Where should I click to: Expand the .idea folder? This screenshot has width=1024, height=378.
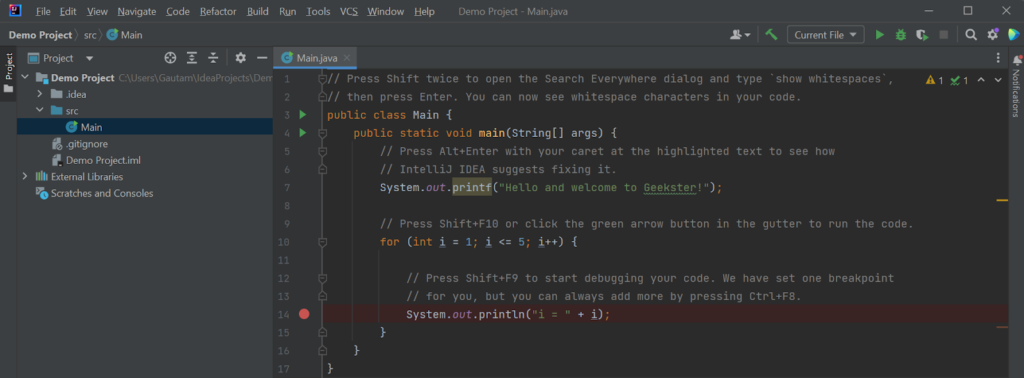pyautogui.click(x=40, y=94)
